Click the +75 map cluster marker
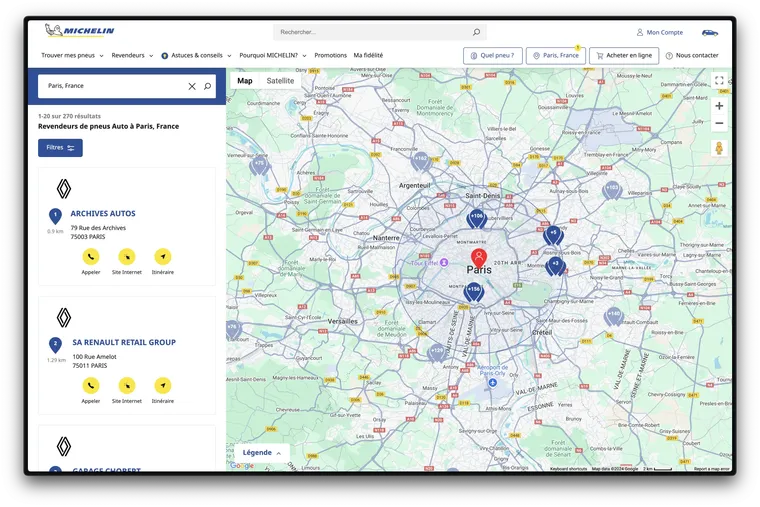Image resolution: width=760 pixels, height=507 pixels. pyautogui.click(x=260, y=166)
